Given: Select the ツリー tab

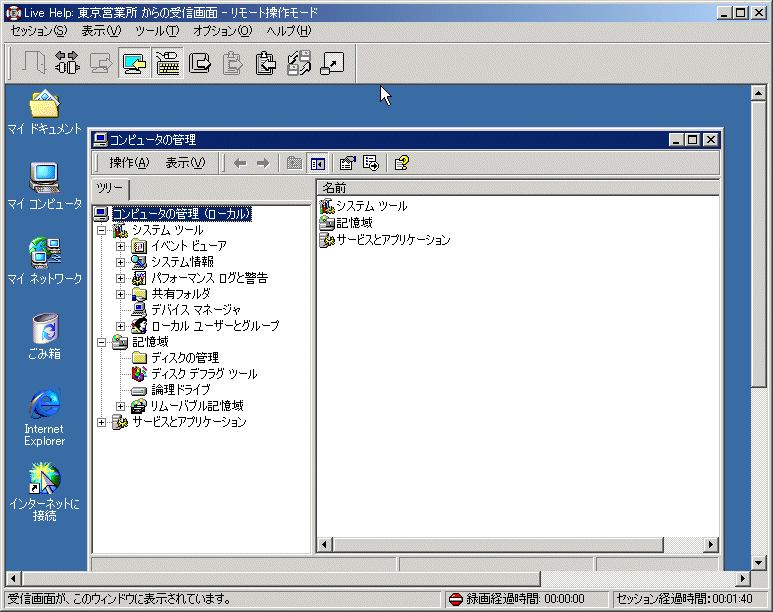Looking at the screenshot, I should pyautogui.click(x=109, y=189).
